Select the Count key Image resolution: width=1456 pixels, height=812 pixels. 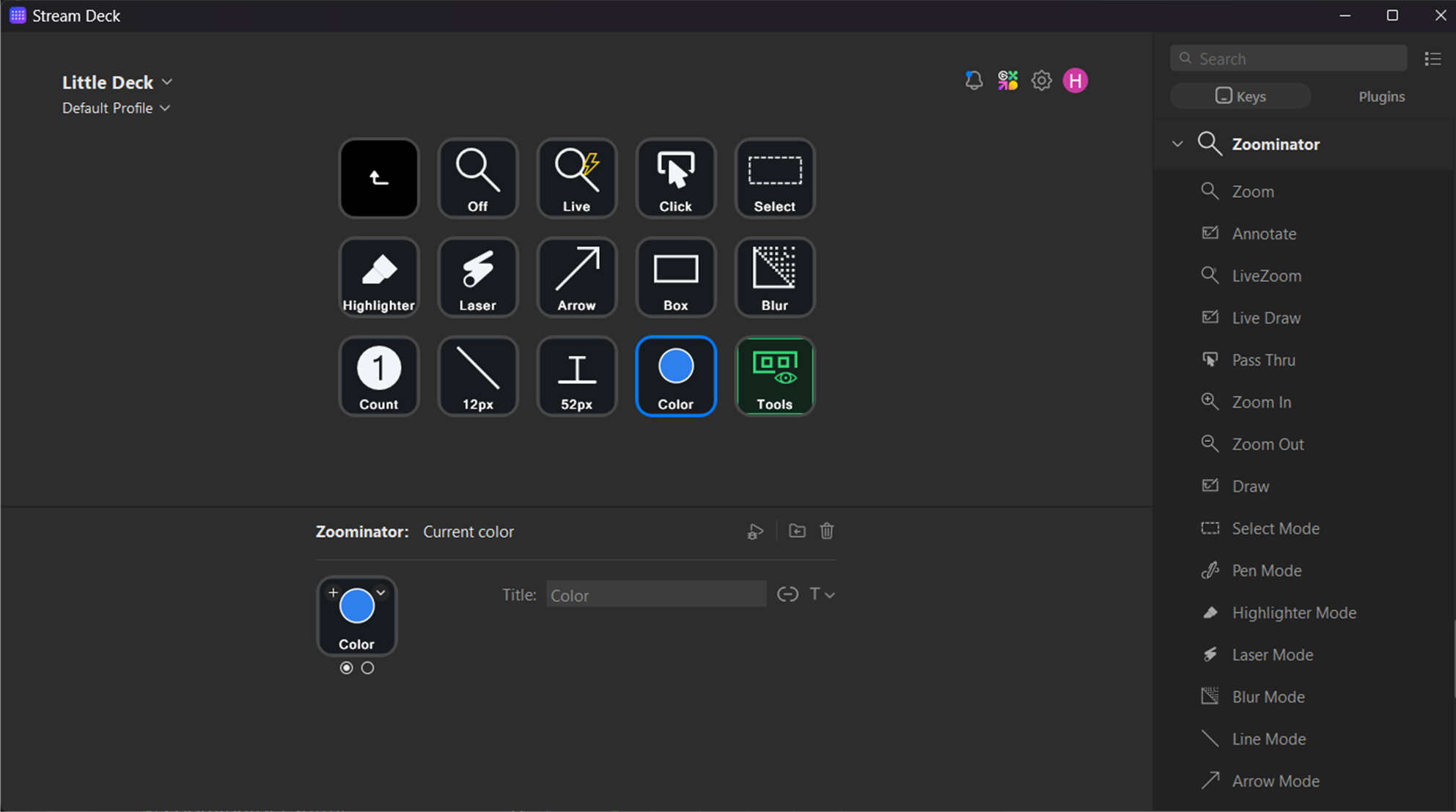coord(378,376)
